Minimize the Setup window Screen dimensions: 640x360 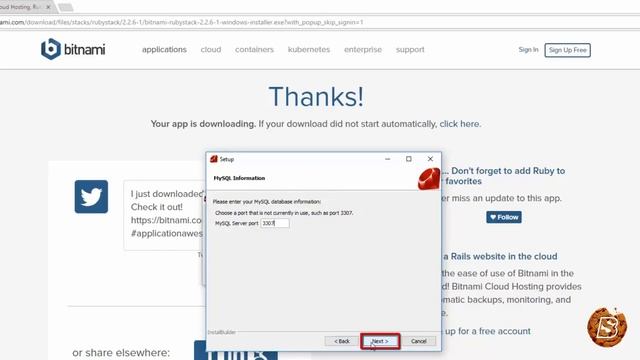point(387,159)
